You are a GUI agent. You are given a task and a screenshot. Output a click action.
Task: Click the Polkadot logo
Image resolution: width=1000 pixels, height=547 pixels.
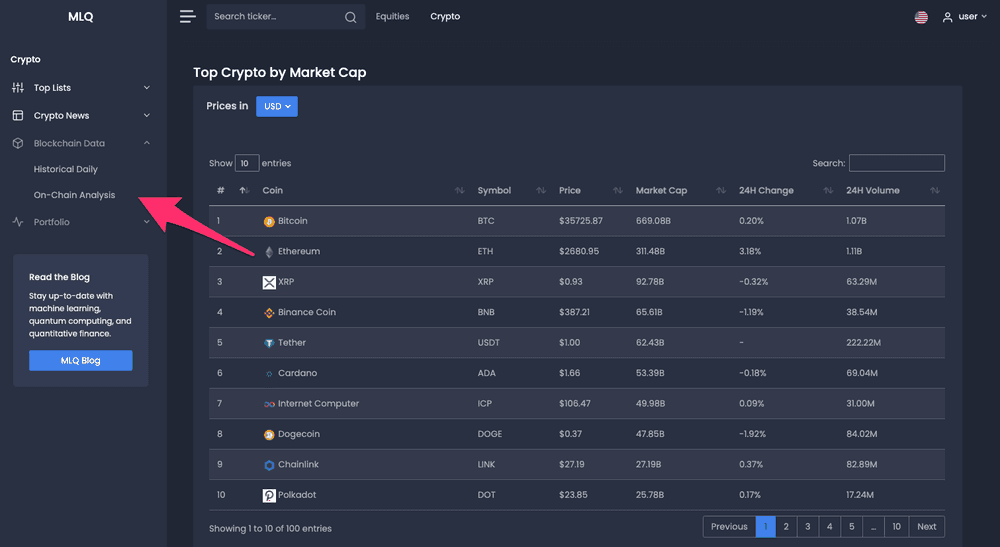click(x=269, y=495)
